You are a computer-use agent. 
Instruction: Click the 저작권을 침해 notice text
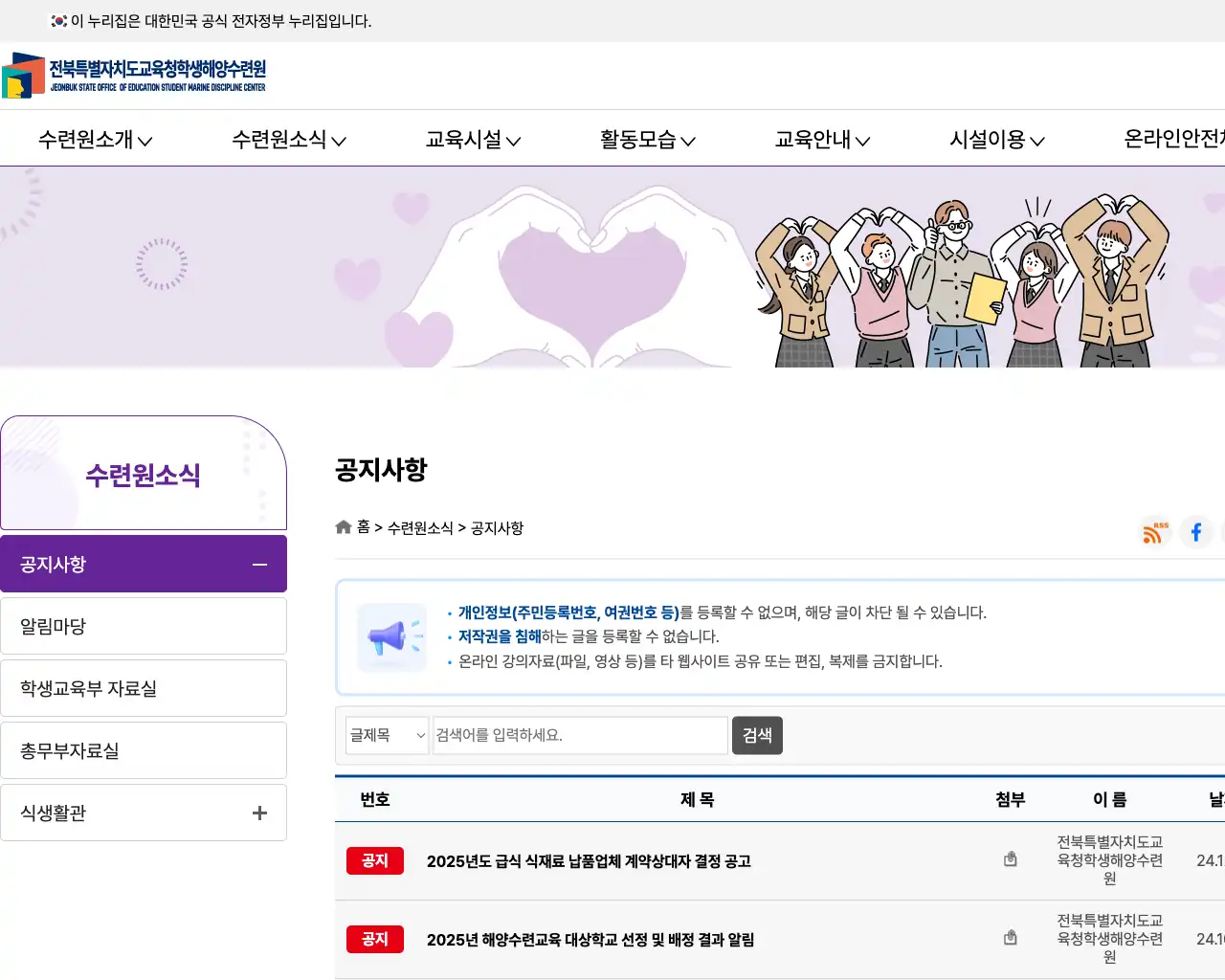[500, 636]
